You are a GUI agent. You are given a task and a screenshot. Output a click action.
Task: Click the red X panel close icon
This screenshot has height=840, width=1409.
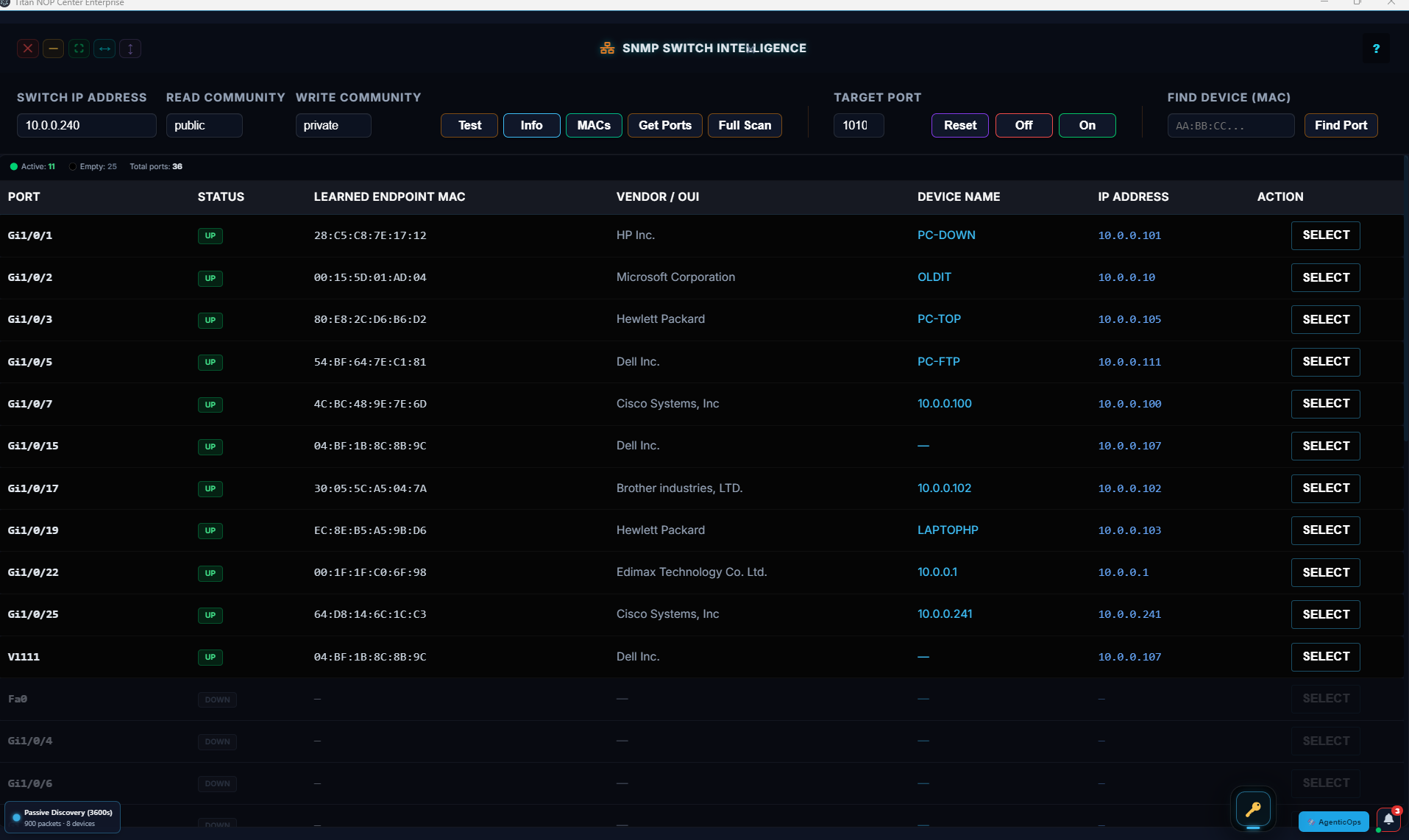pyautogui.click(x=28, y=49)
